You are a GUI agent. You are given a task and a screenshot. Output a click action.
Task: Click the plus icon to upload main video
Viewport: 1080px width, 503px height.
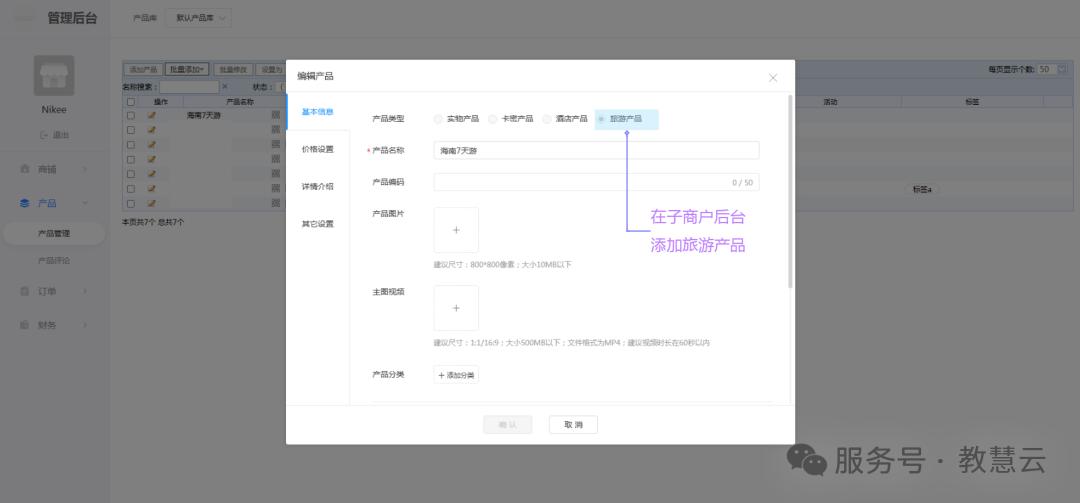[456, 308]
